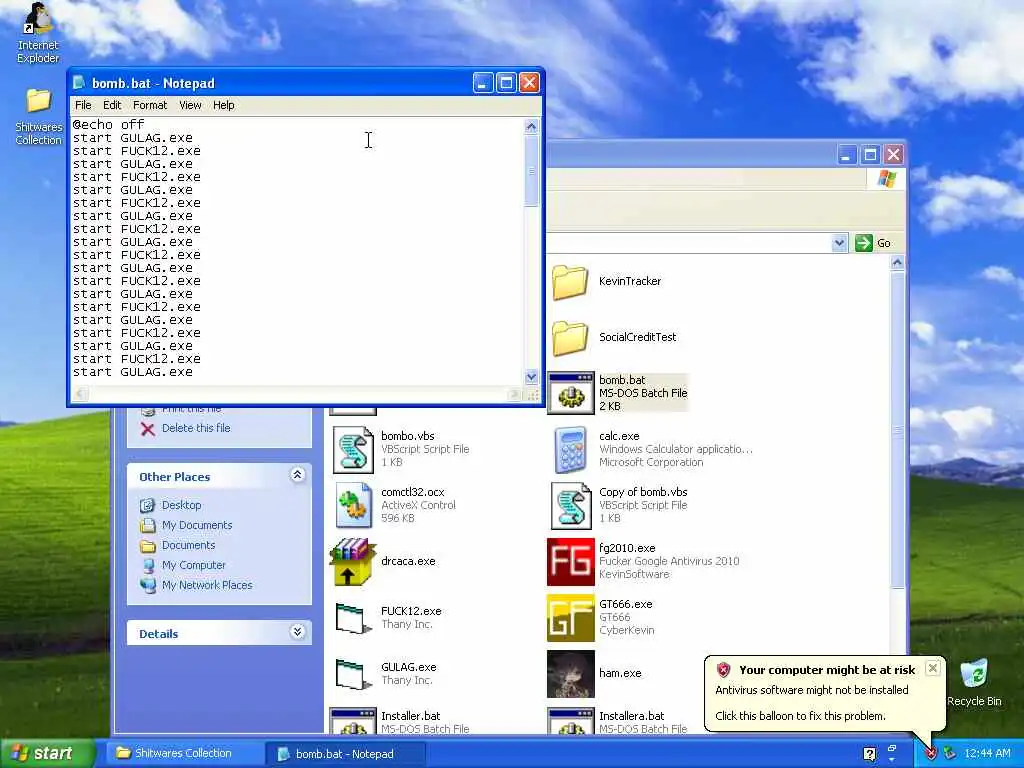Open the Internet Exploder desktop shortcut

38,33
